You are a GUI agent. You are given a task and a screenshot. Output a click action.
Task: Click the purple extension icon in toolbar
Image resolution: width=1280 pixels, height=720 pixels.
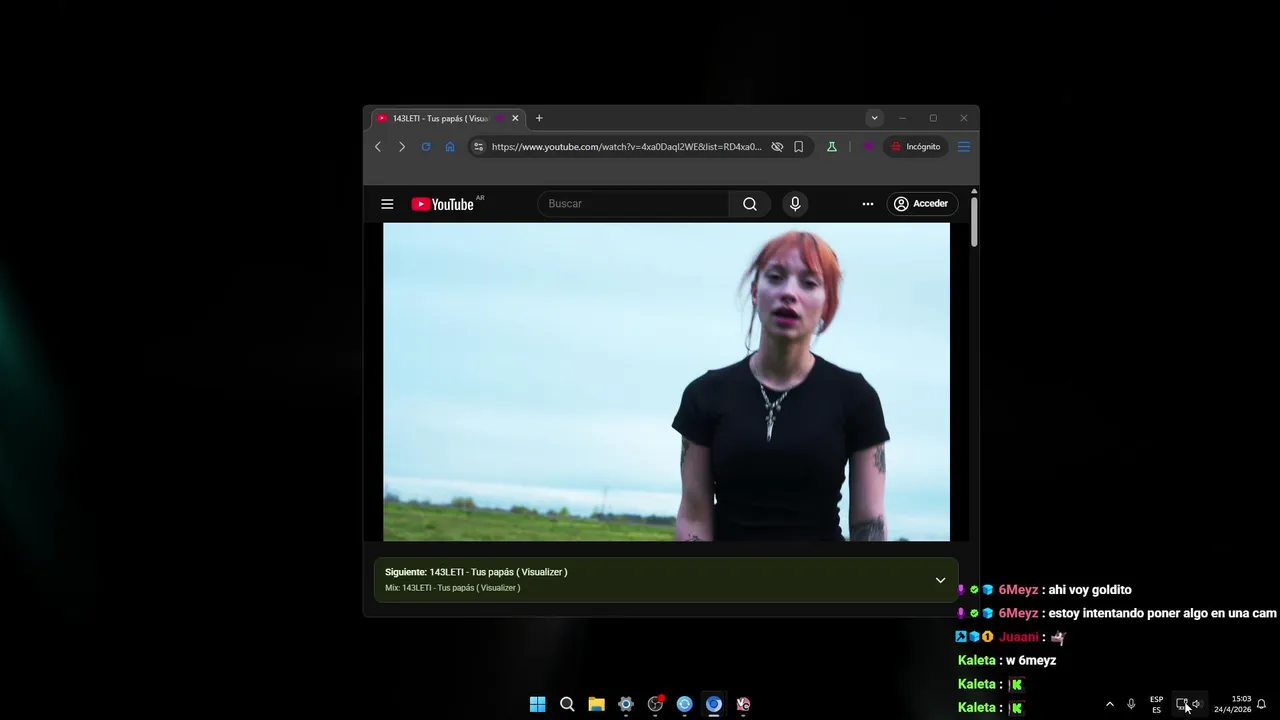point(868,147)
